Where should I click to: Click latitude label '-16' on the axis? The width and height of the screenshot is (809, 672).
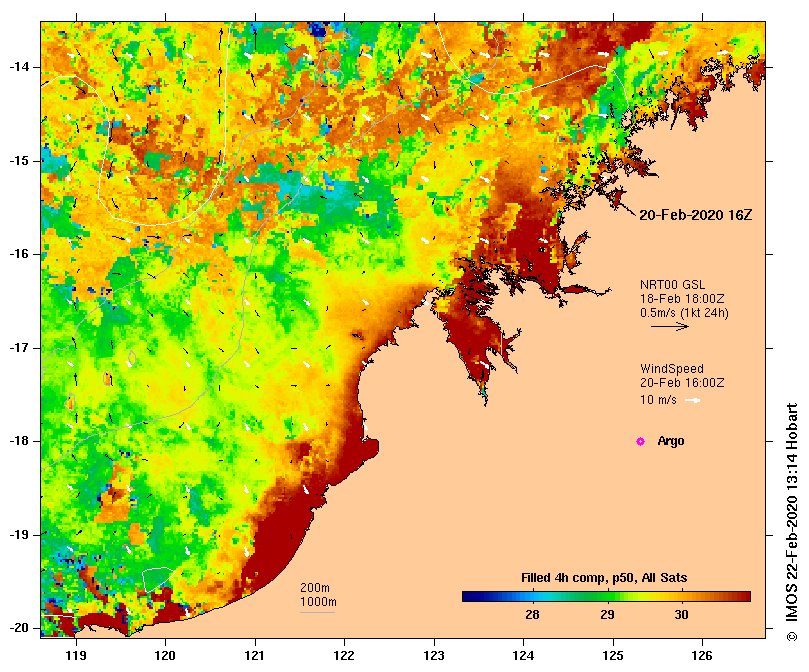pos(20,254)
